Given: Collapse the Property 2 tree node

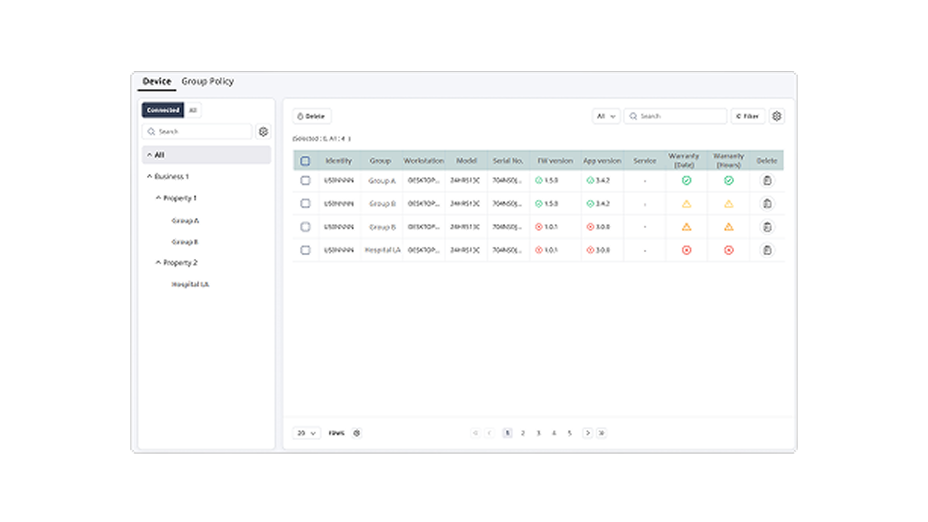Looking at the screenshot, I should click(x=158, y=263).
